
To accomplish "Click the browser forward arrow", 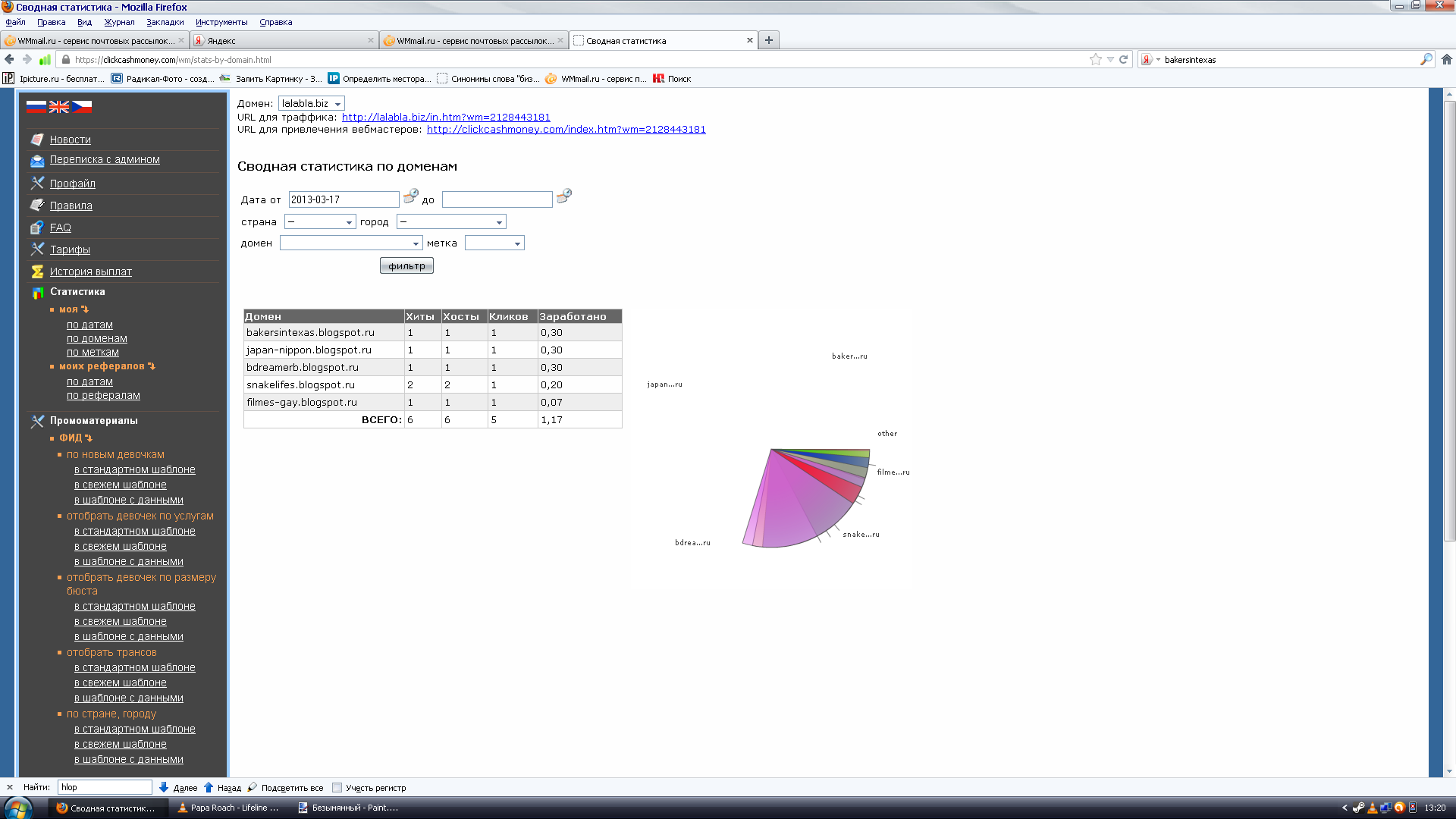I will coord(27,59).
